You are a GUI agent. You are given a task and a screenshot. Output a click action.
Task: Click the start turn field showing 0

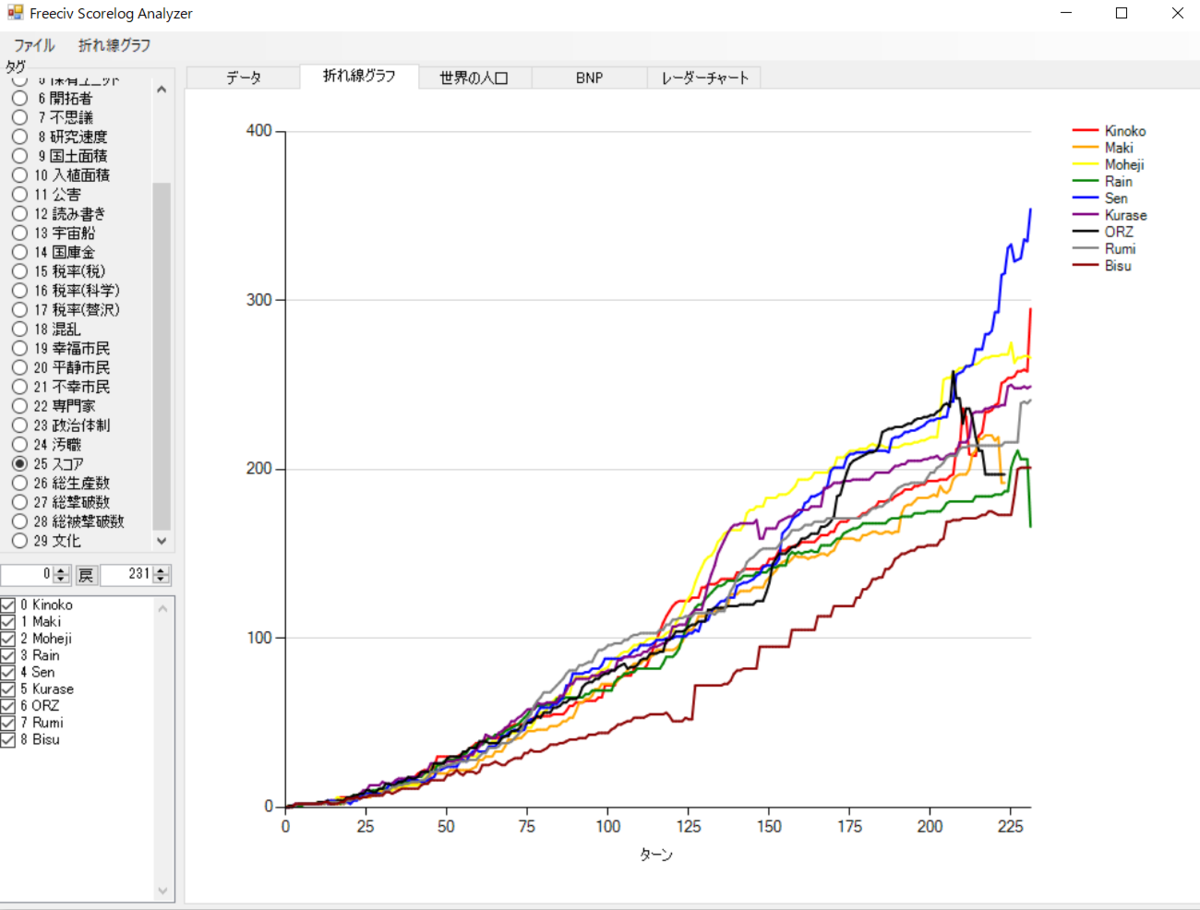coord(27,575)
